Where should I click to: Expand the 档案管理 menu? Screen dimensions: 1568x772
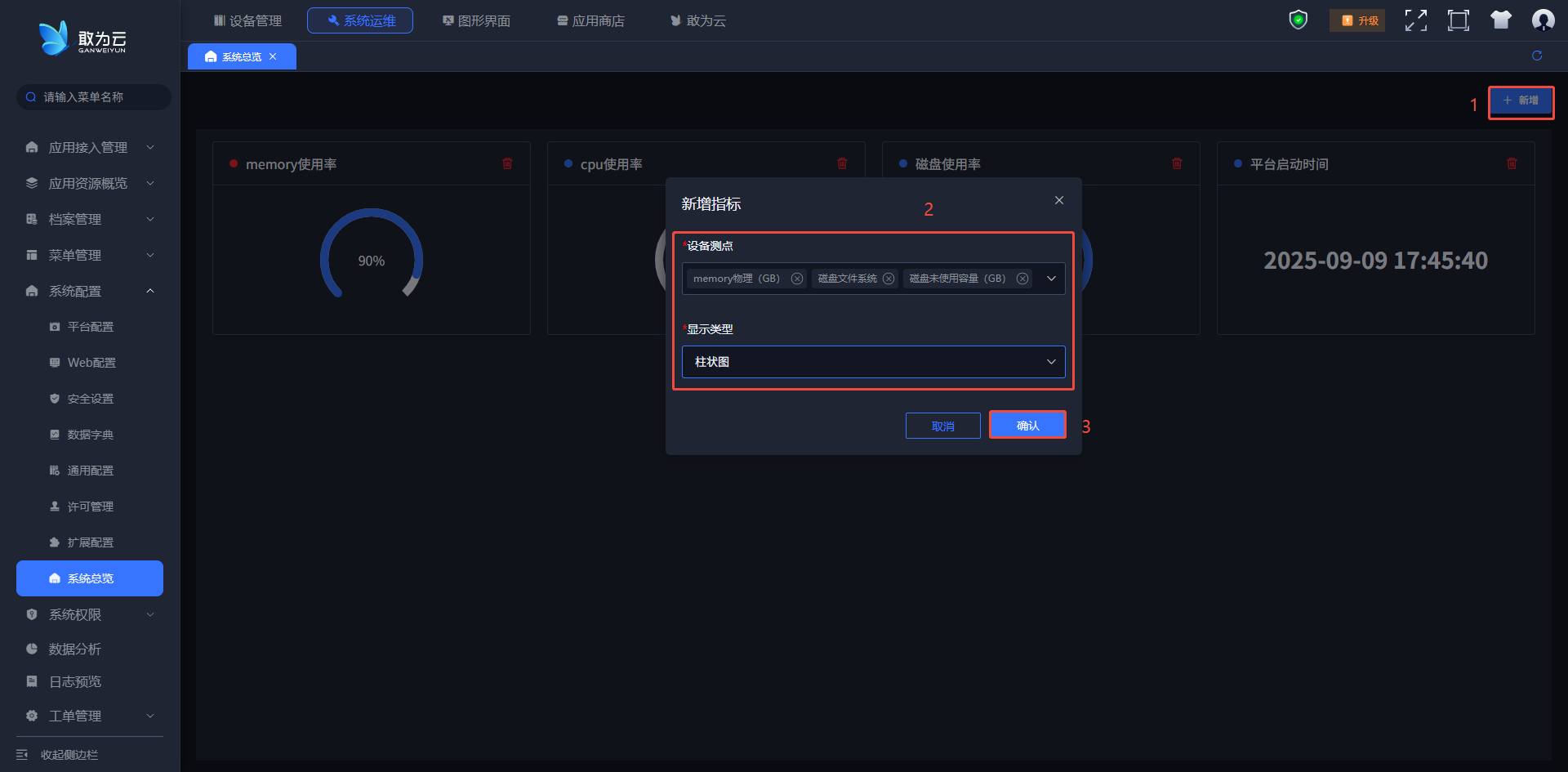coord(90,219)
